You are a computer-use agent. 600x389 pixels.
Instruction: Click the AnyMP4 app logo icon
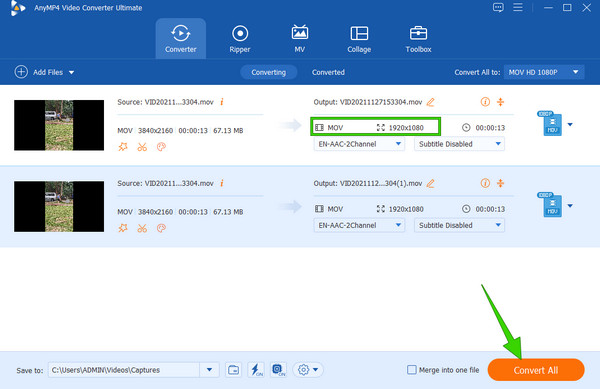[x=18, y=8]
